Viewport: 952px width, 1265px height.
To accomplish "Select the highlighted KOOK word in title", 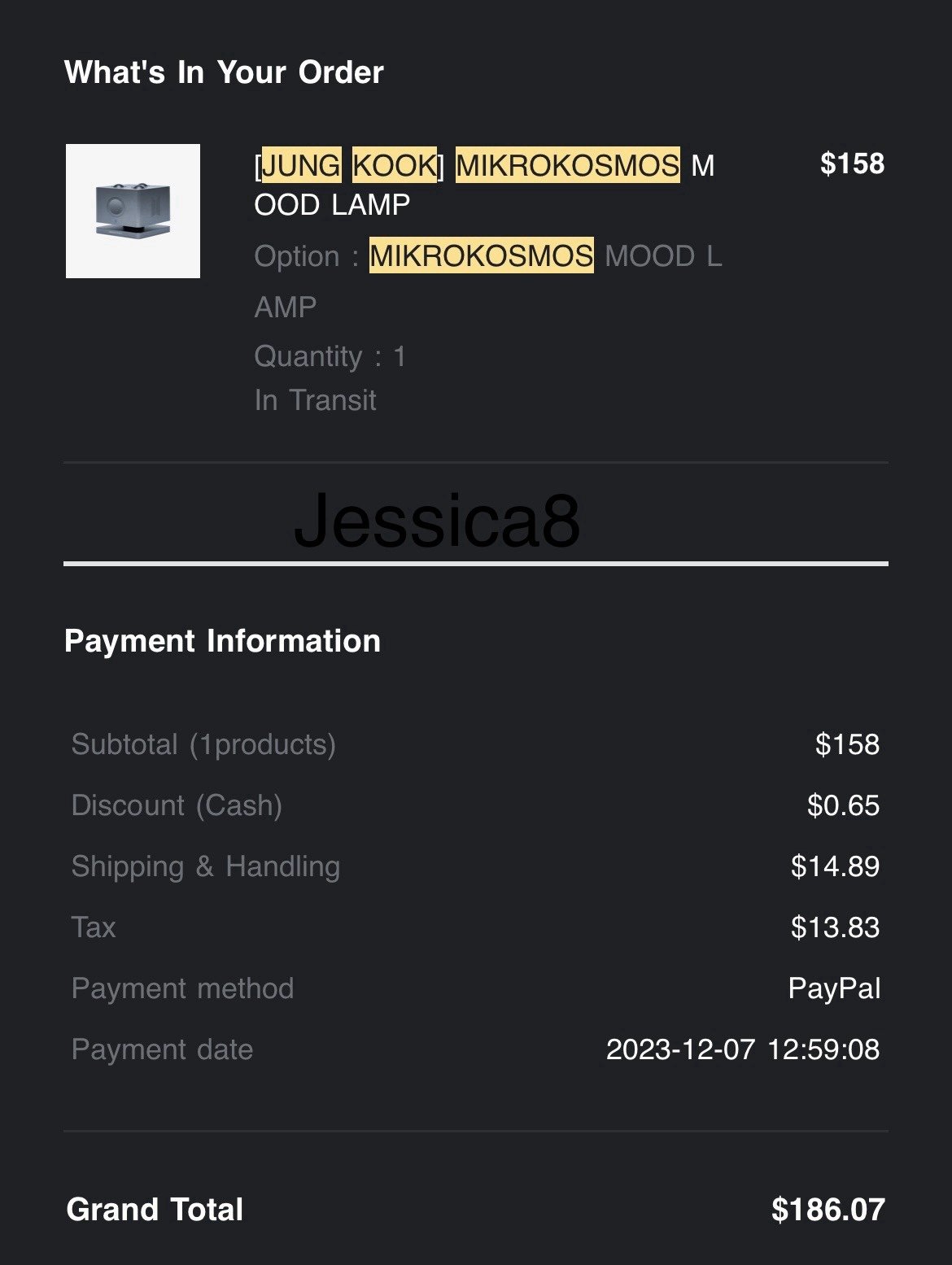I will pos(395,165).
